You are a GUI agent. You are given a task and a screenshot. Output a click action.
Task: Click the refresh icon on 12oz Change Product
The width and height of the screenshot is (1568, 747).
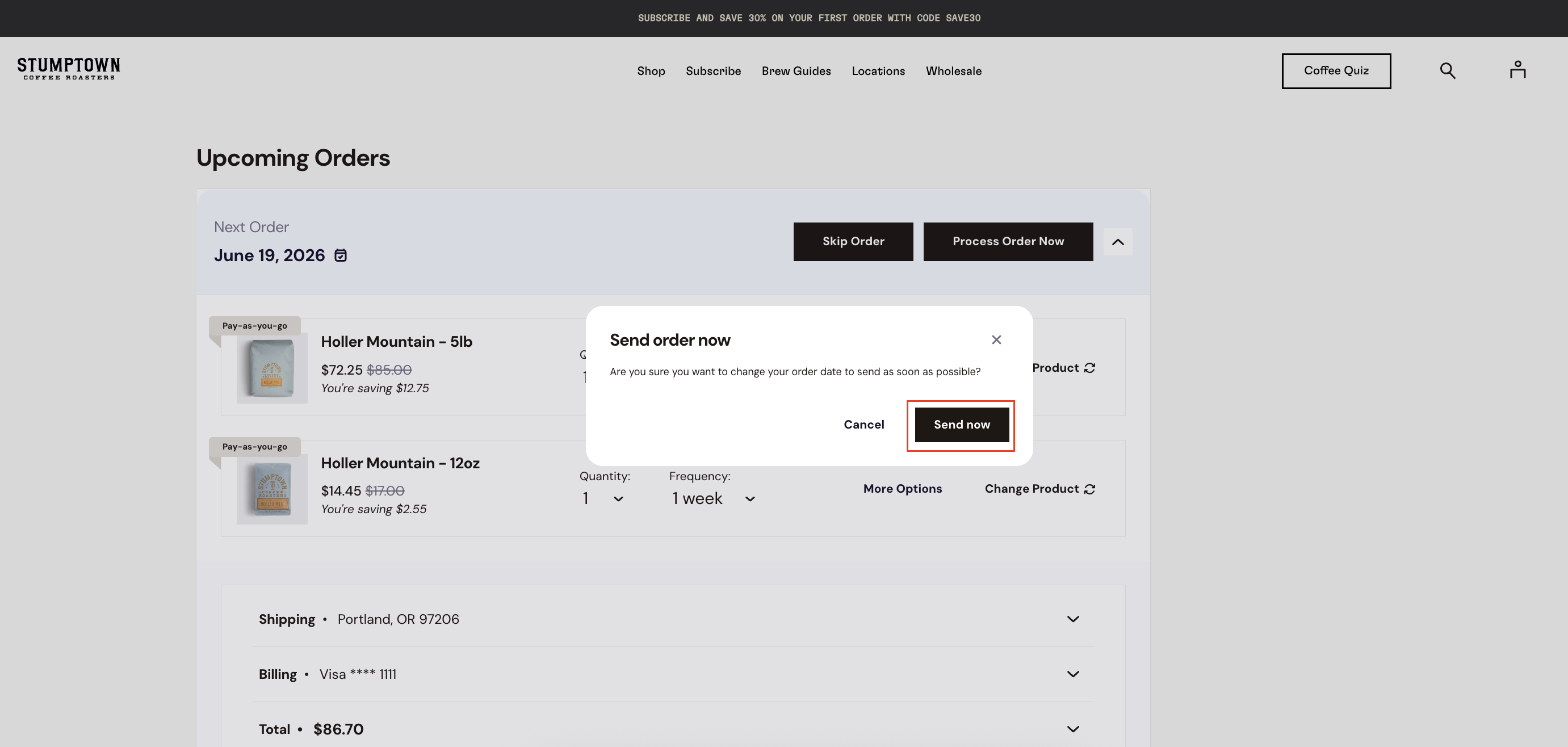tap(1089, 489)
